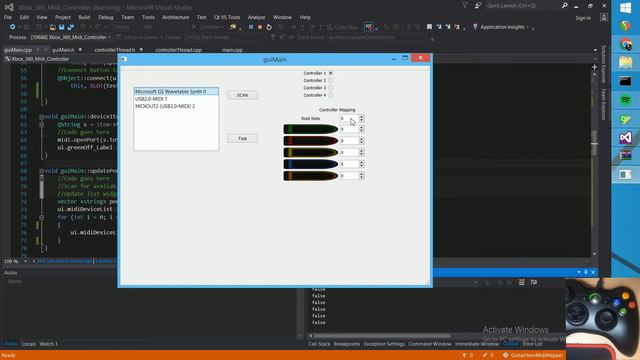Image resolution: width=640 pixels, height=360 pixels.
Task: Open the Architecture menu
Action: click(x=176, y=17)
